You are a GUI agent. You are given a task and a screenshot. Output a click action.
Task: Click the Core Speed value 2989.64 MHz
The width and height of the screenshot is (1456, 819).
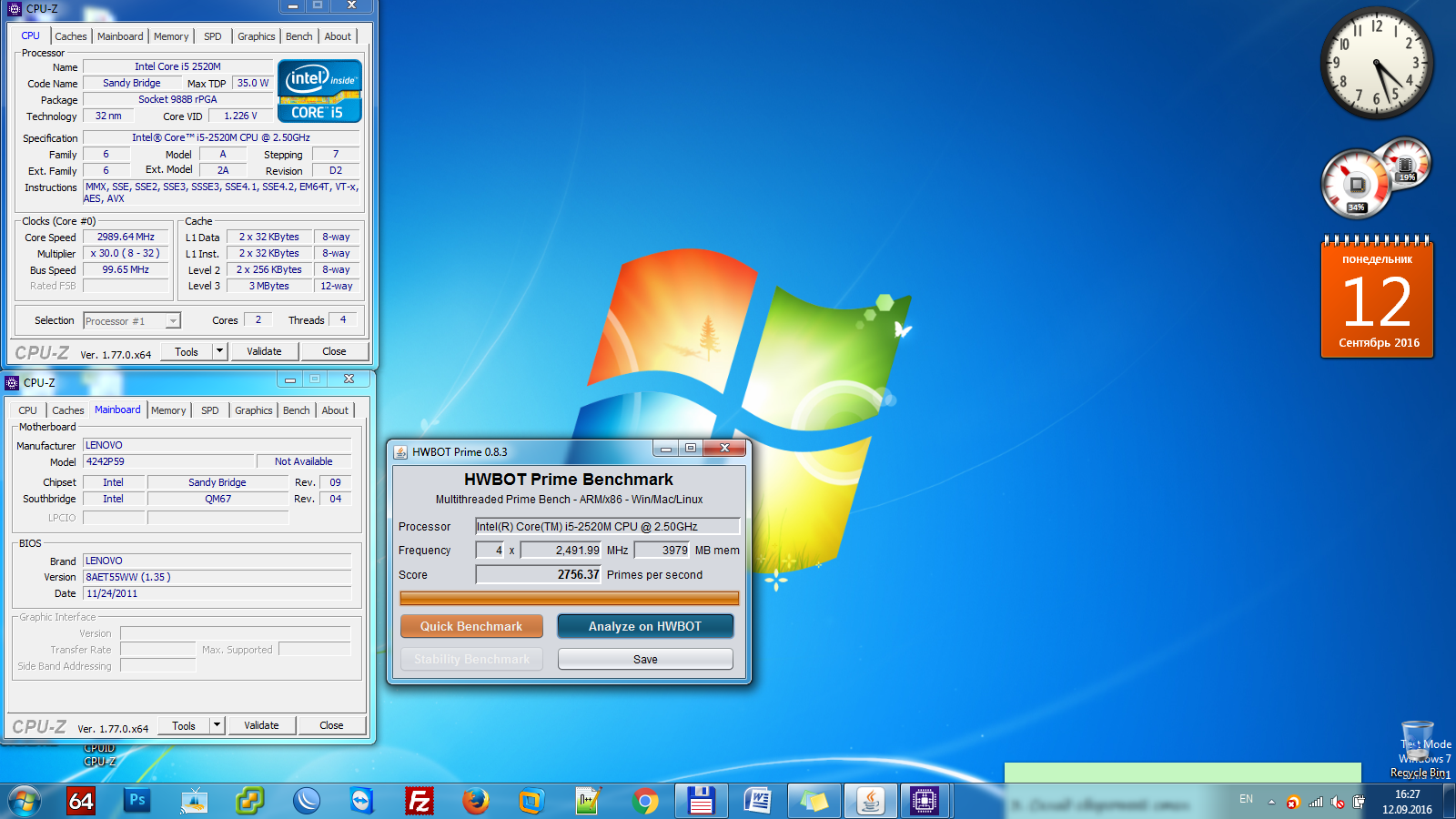(126, 237)
